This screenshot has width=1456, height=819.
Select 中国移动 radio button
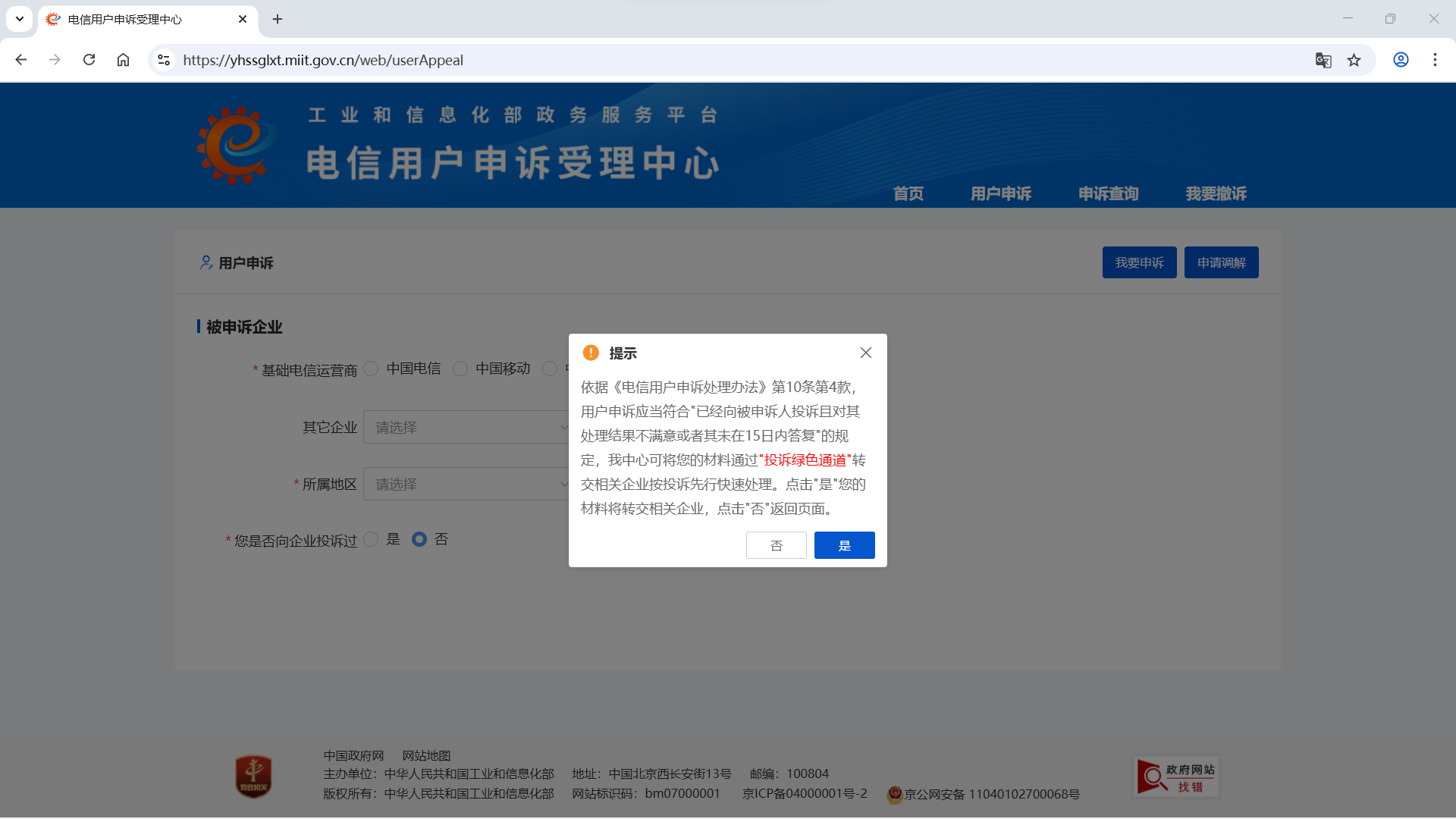click(x=460, y=369)
